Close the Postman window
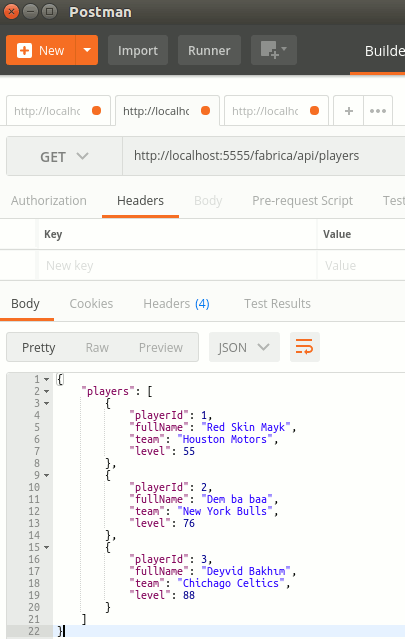The image size is (405, 639). click(x=11, y=11)
